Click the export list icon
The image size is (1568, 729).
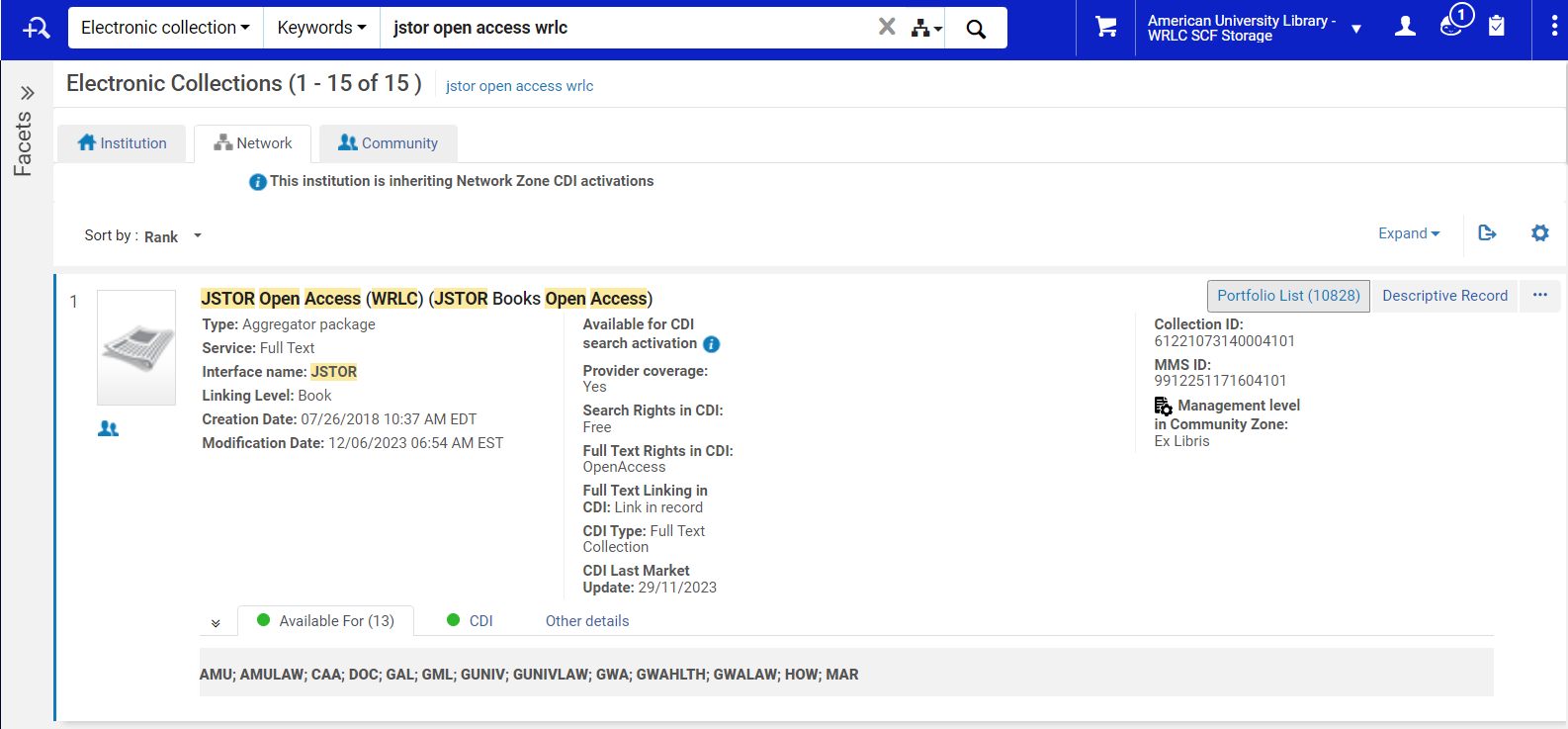(1487, 233)
